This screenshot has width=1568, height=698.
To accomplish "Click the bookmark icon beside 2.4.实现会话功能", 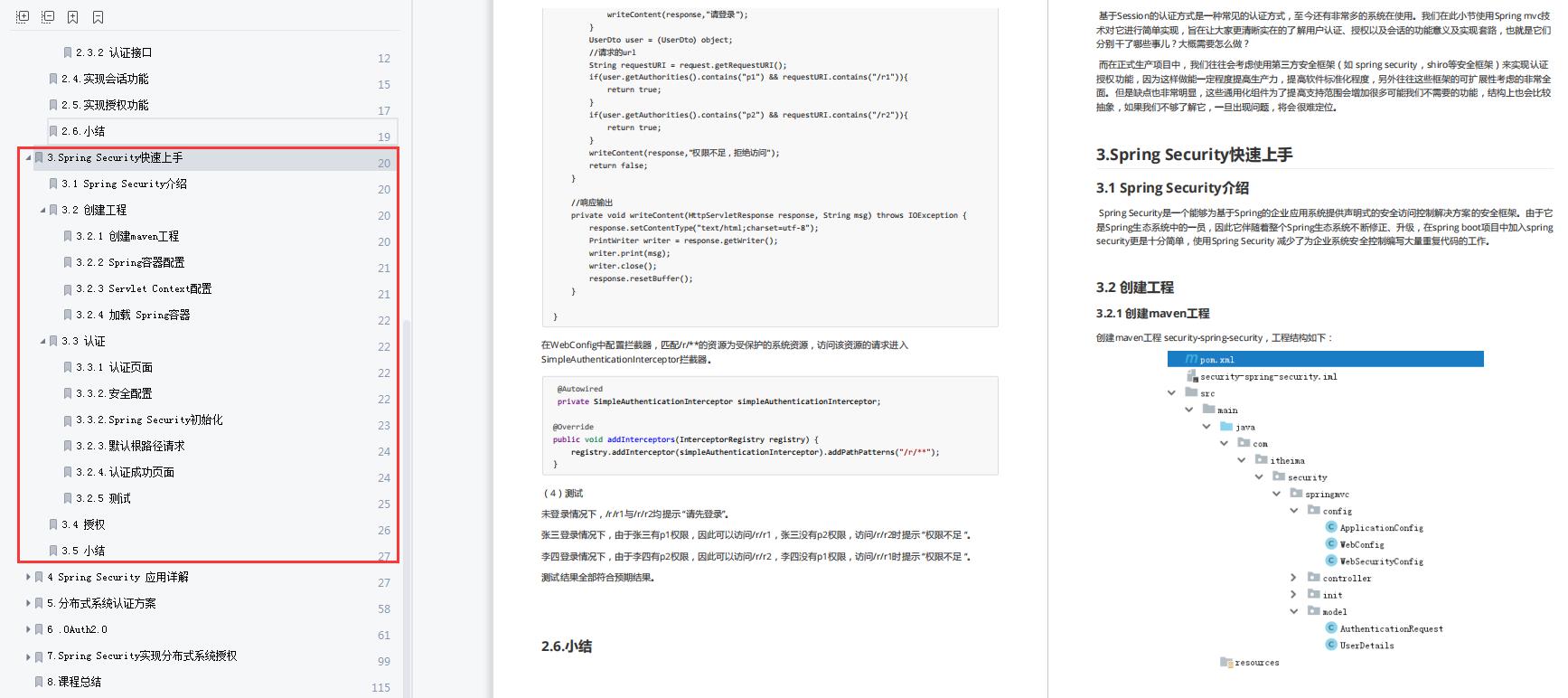I will pyautogui.click(x=53, y=79).
